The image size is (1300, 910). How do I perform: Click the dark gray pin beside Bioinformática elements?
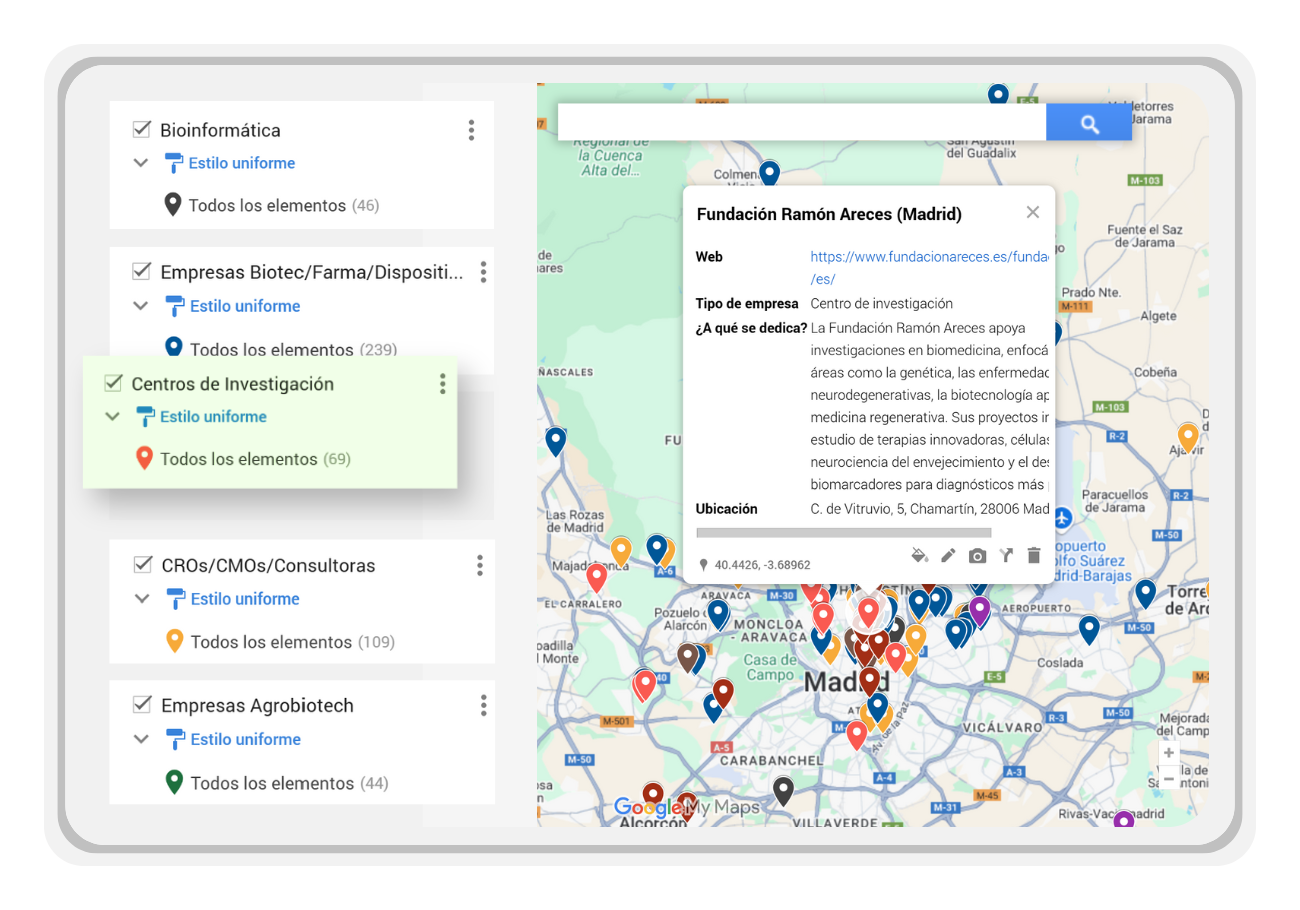point(173,205)
